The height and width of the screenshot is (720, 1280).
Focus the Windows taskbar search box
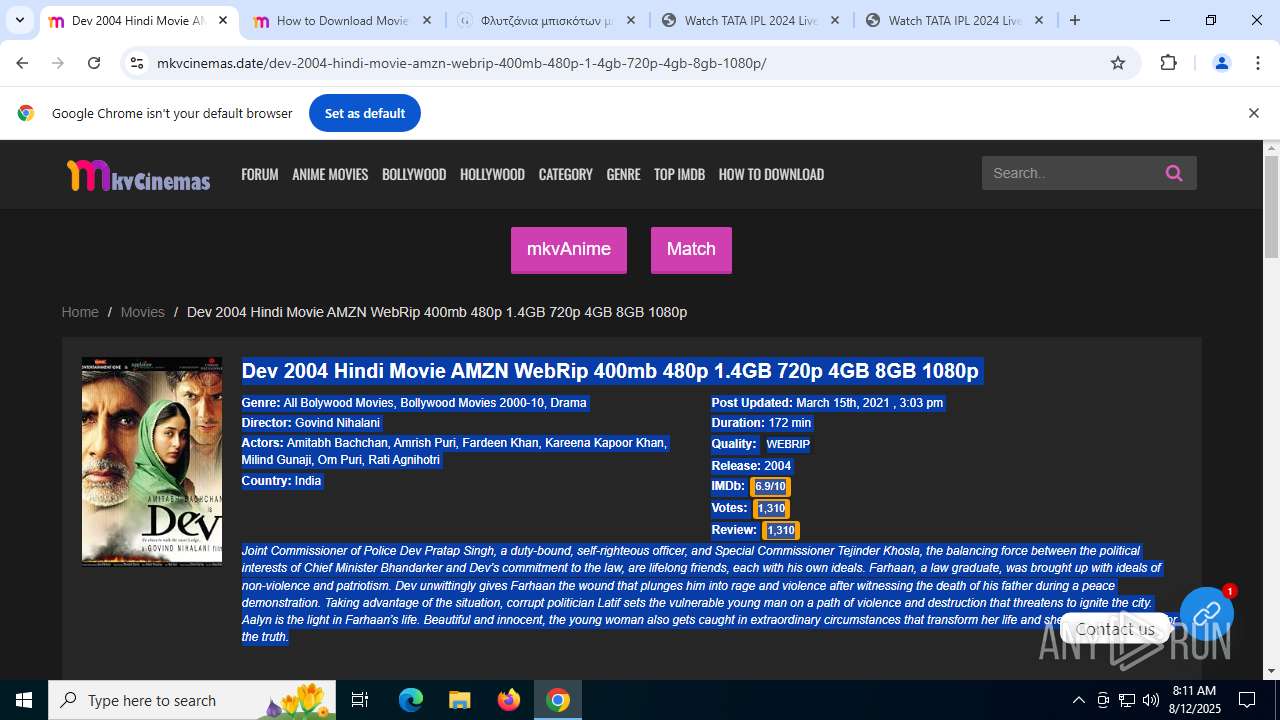tap(192, 700)
